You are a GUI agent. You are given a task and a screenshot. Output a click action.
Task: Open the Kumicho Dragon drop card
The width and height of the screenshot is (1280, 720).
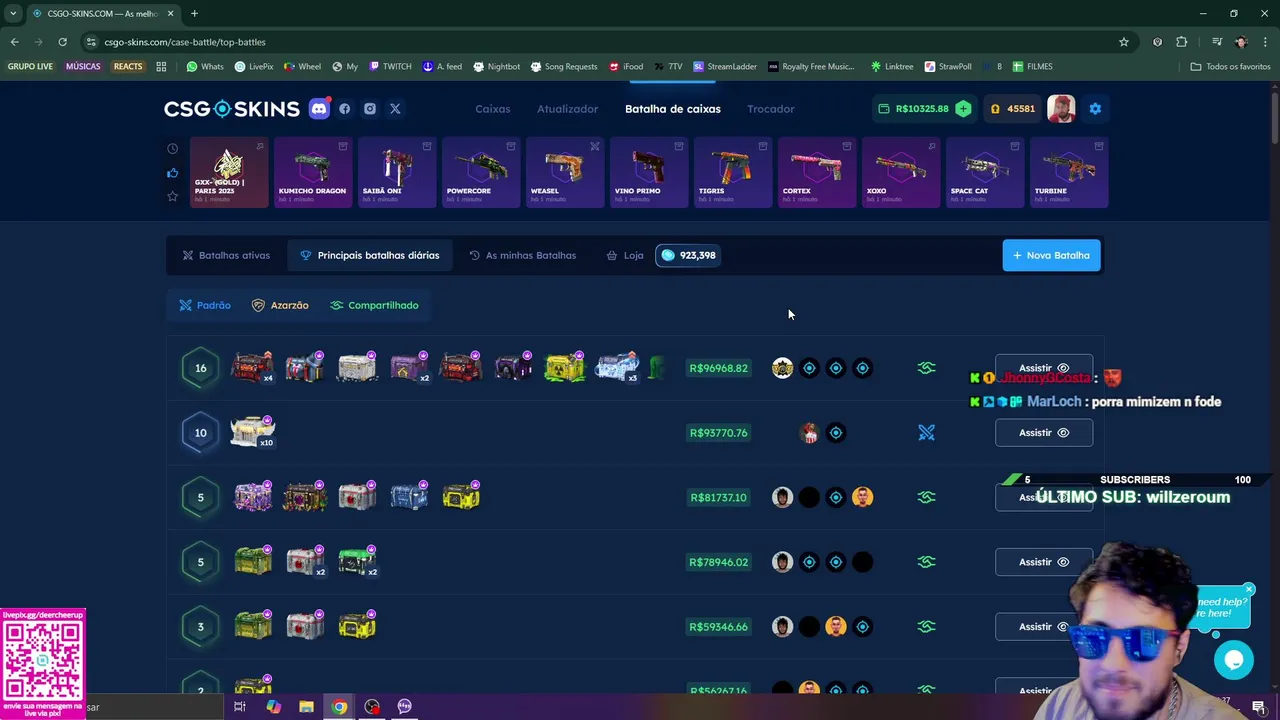(312, 173)
